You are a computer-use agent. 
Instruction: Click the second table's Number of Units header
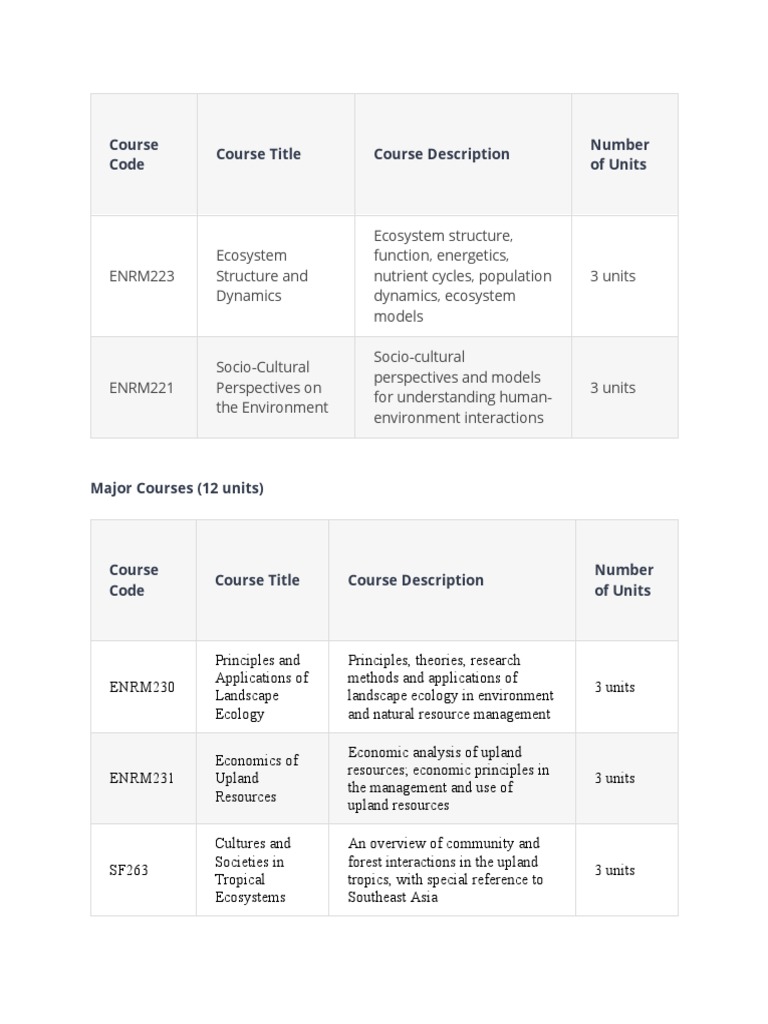coord(624,580)
